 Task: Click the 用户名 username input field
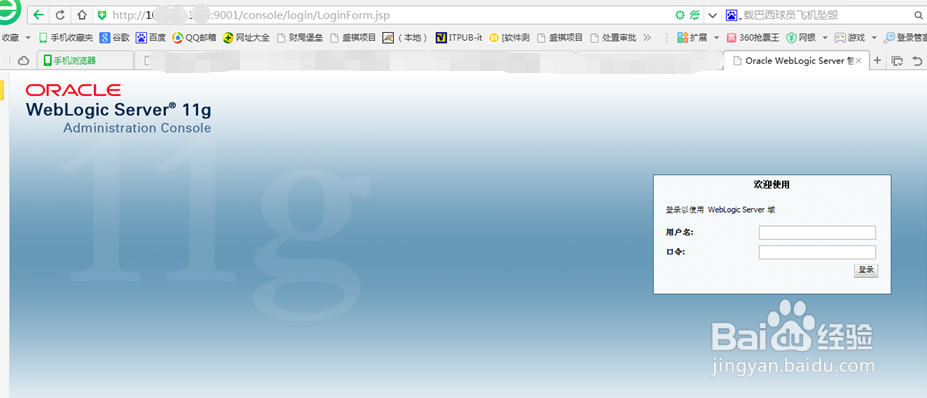817,232
